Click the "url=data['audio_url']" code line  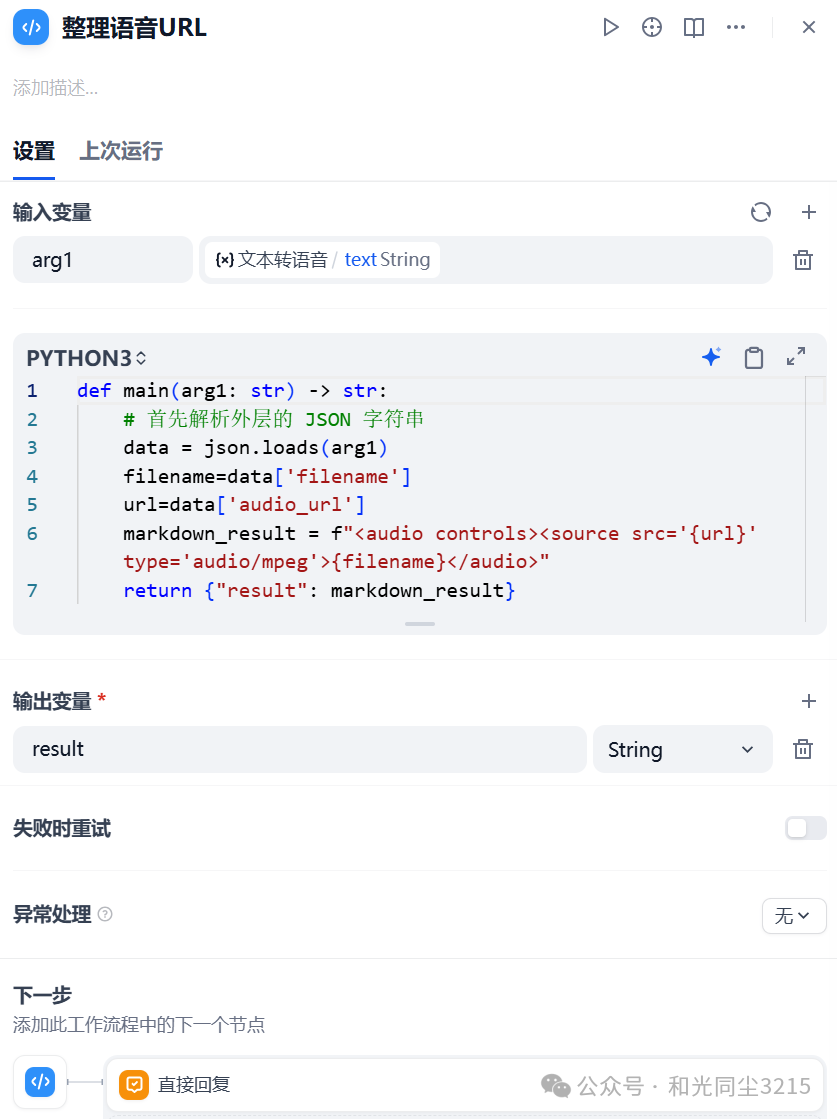coord(244,505)
